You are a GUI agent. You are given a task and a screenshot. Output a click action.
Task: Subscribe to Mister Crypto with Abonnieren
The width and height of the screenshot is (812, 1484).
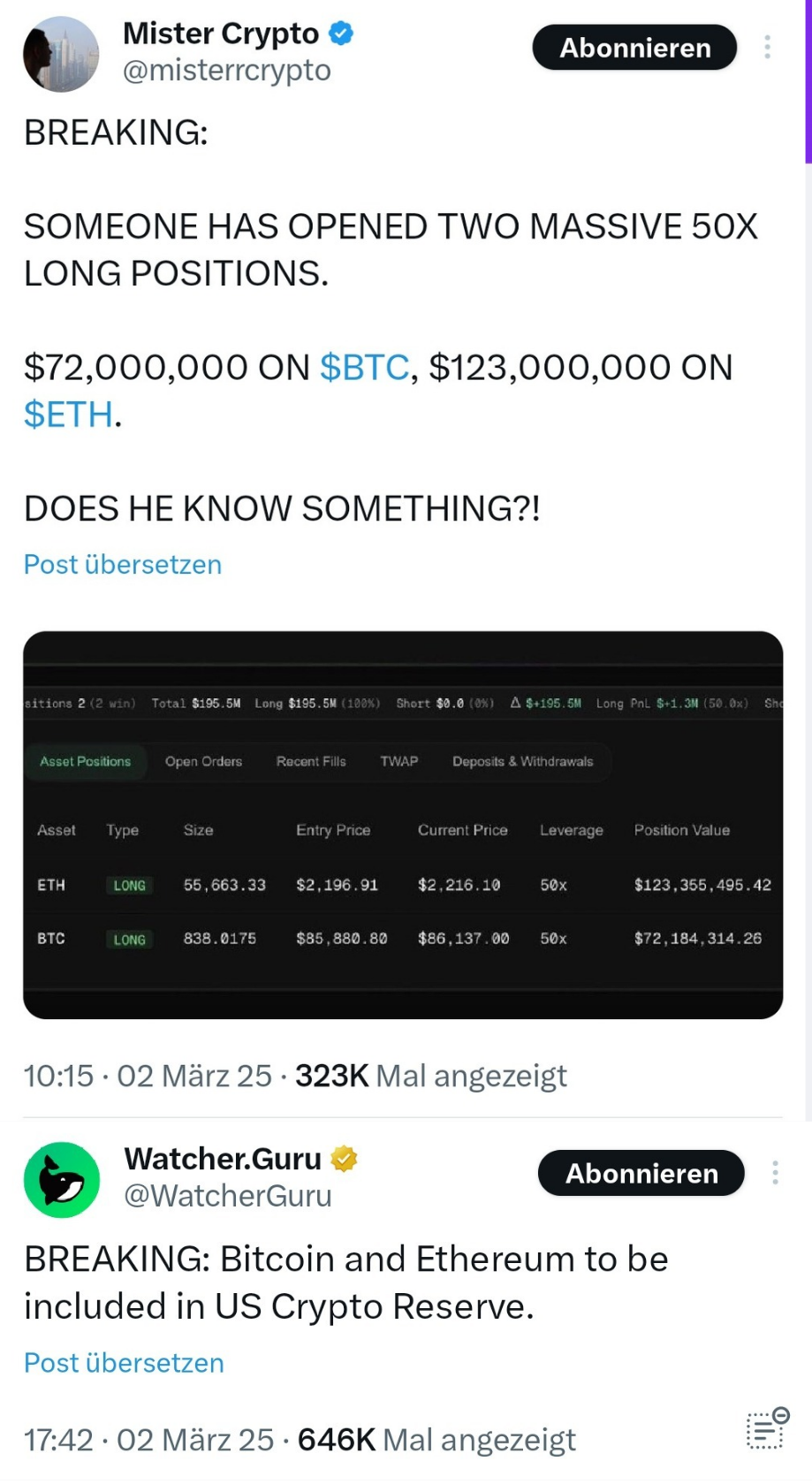(x=634, y=48)
